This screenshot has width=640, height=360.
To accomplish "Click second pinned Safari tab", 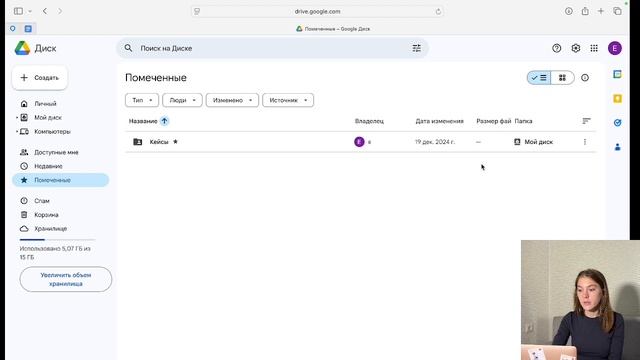I will point(28,29).
